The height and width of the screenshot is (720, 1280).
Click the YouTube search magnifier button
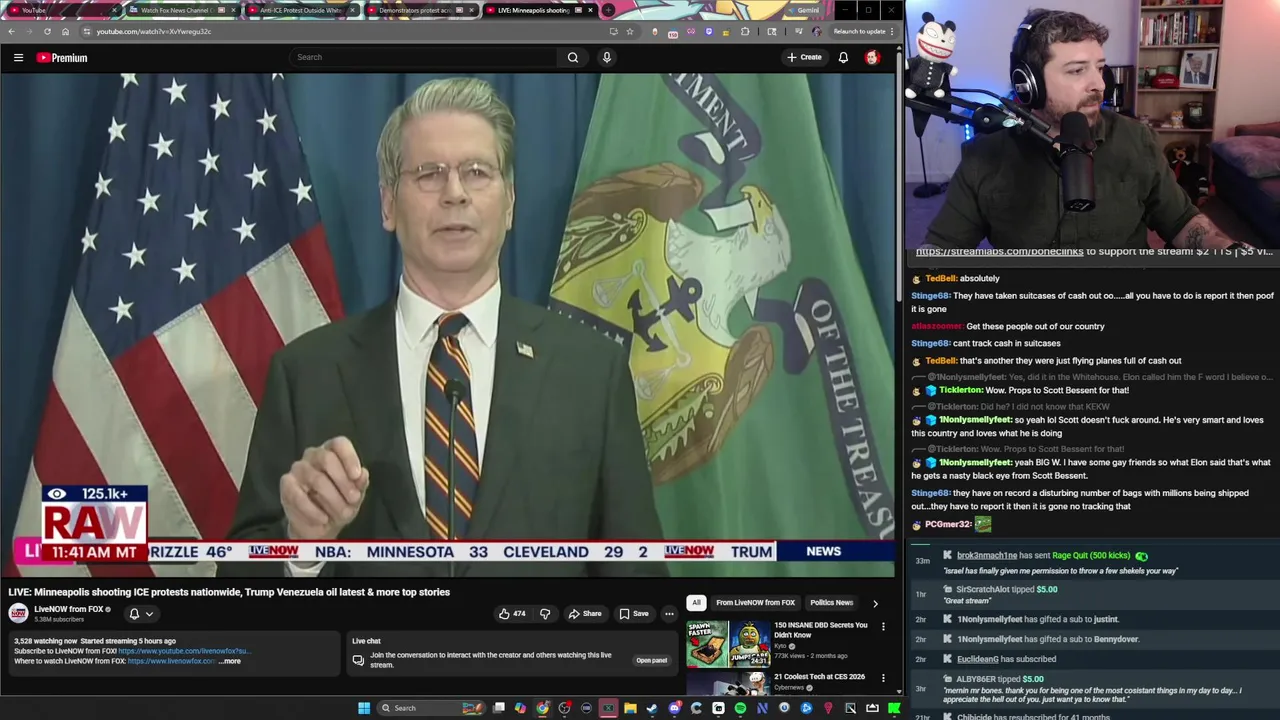coord(573,57)
